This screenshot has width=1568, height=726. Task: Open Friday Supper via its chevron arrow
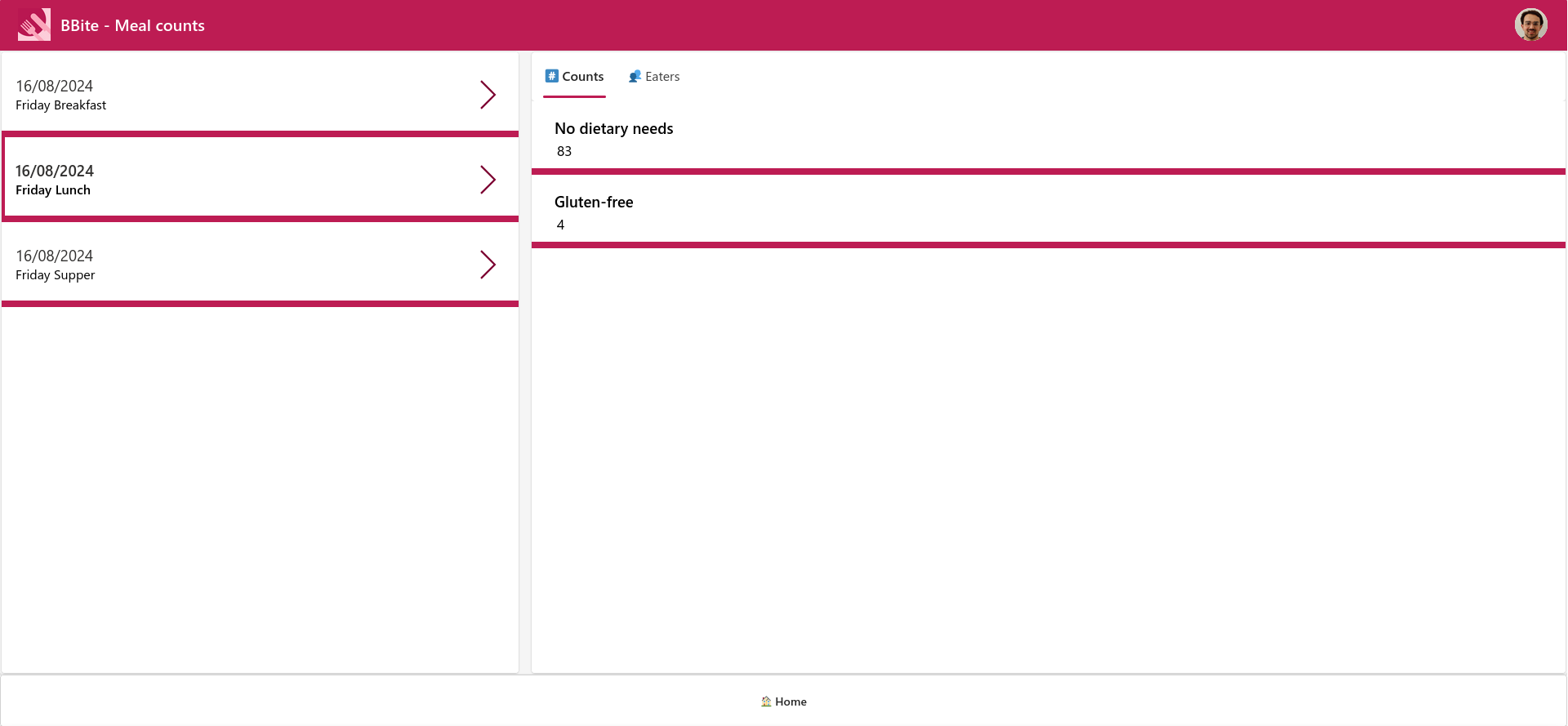pyautogui.click(x=488, y=265)
